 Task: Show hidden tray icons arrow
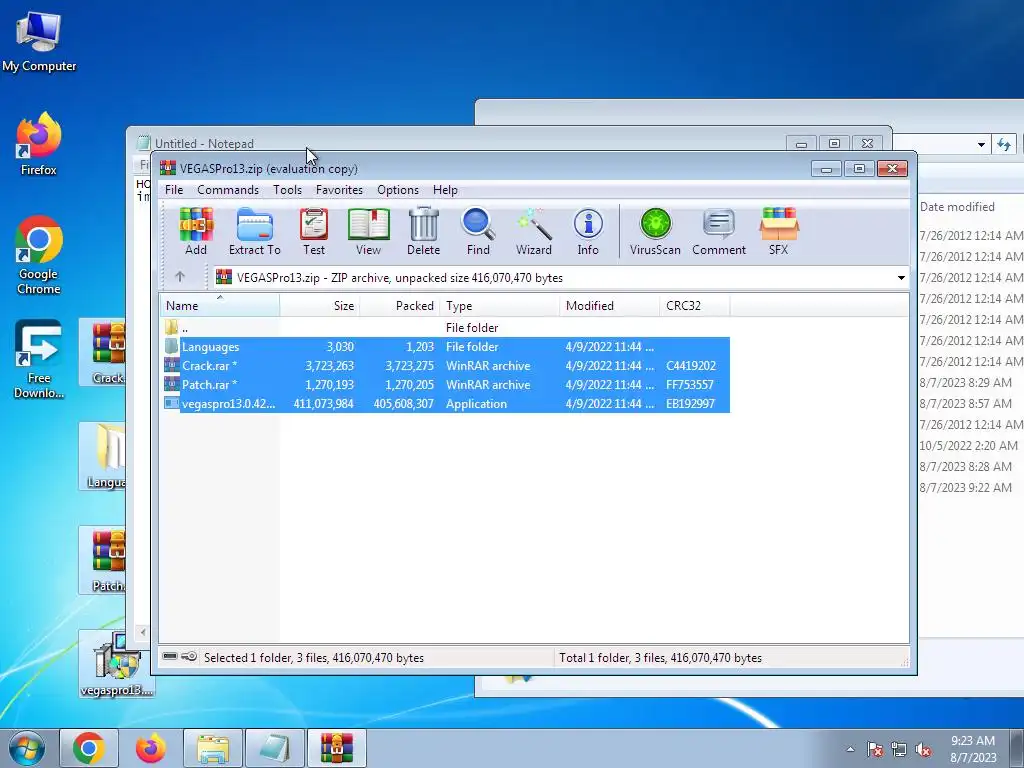pyautogui.click(x=850, y=749)
